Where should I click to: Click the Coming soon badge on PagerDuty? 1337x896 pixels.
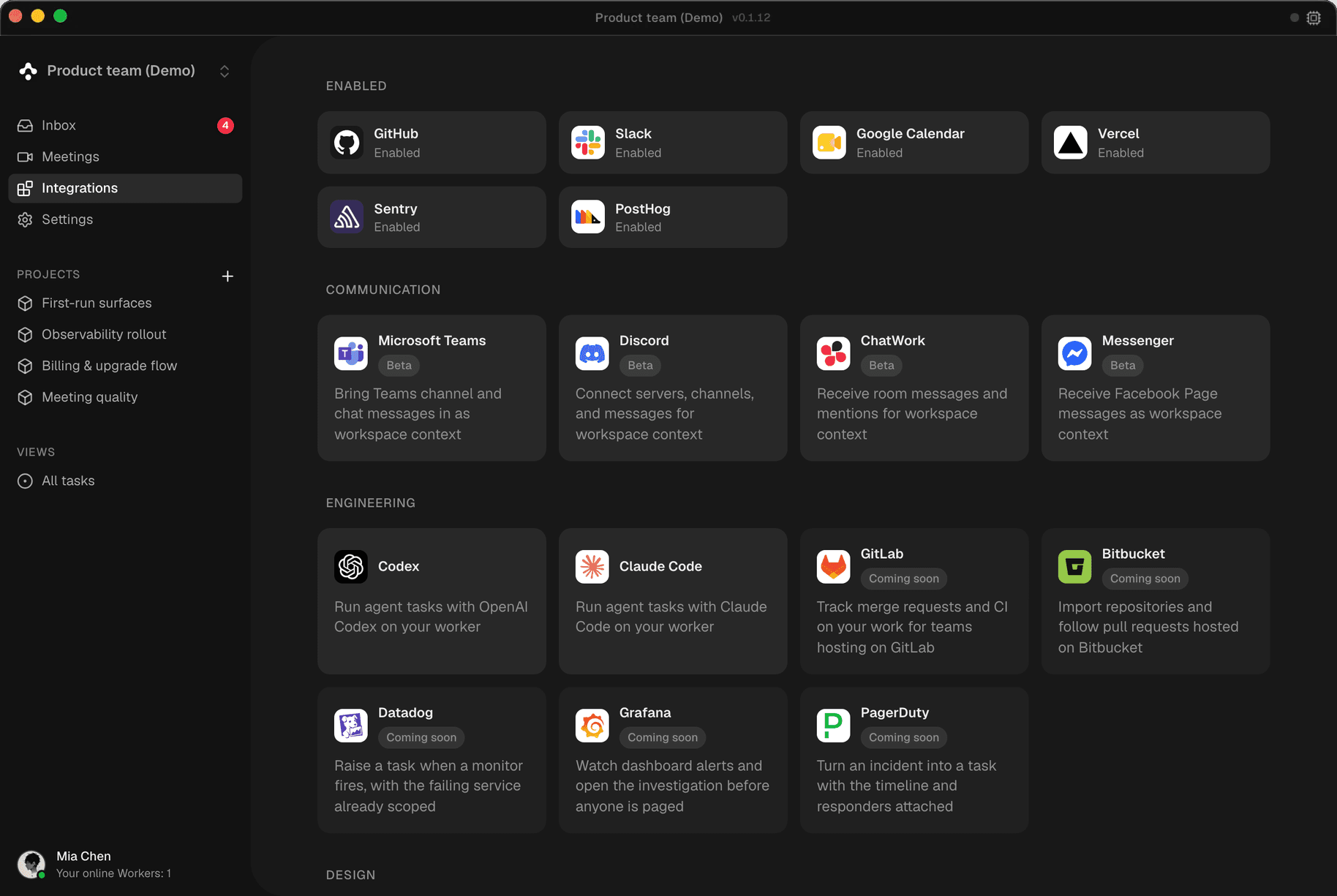point(904,737)
